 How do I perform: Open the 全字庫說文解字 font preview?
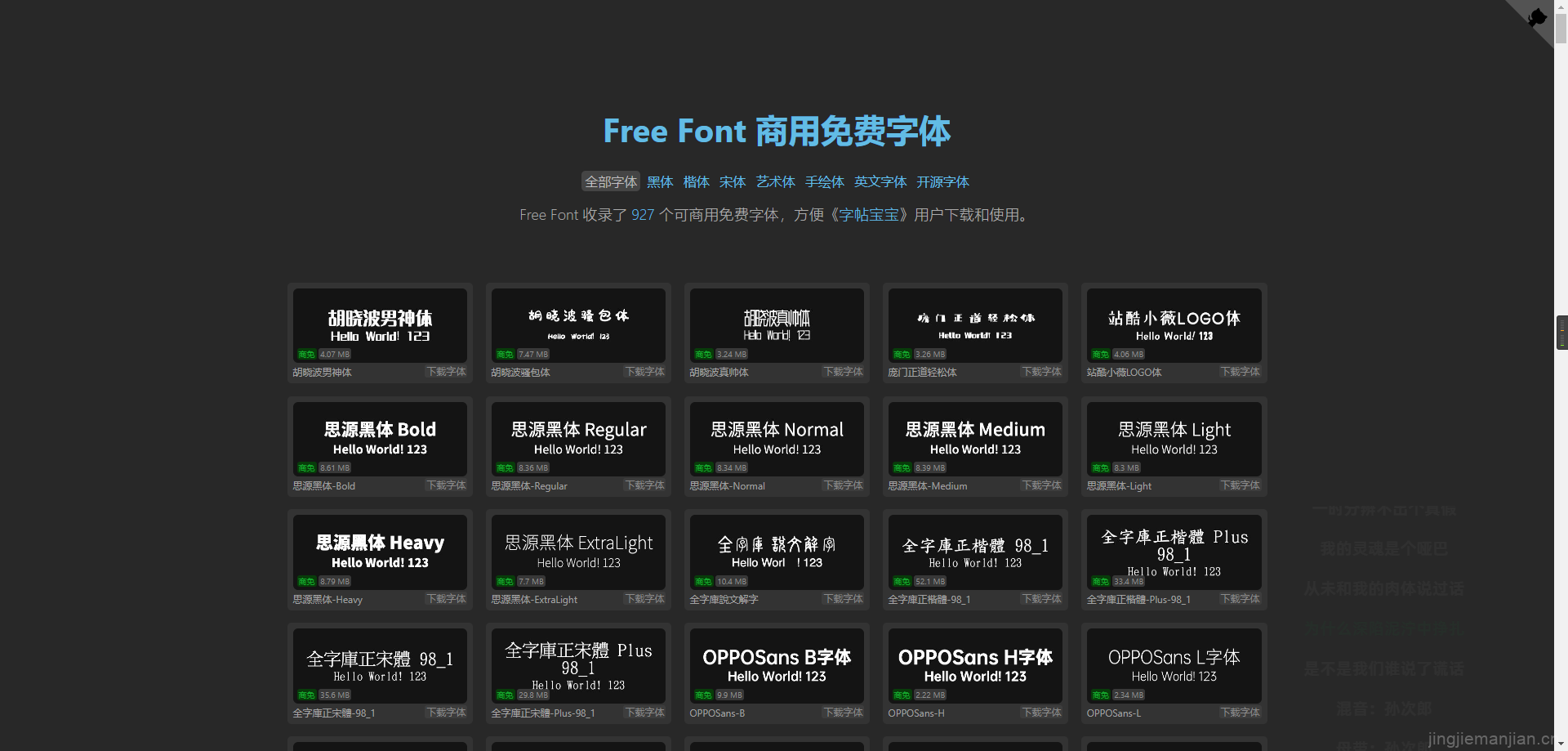777,552
